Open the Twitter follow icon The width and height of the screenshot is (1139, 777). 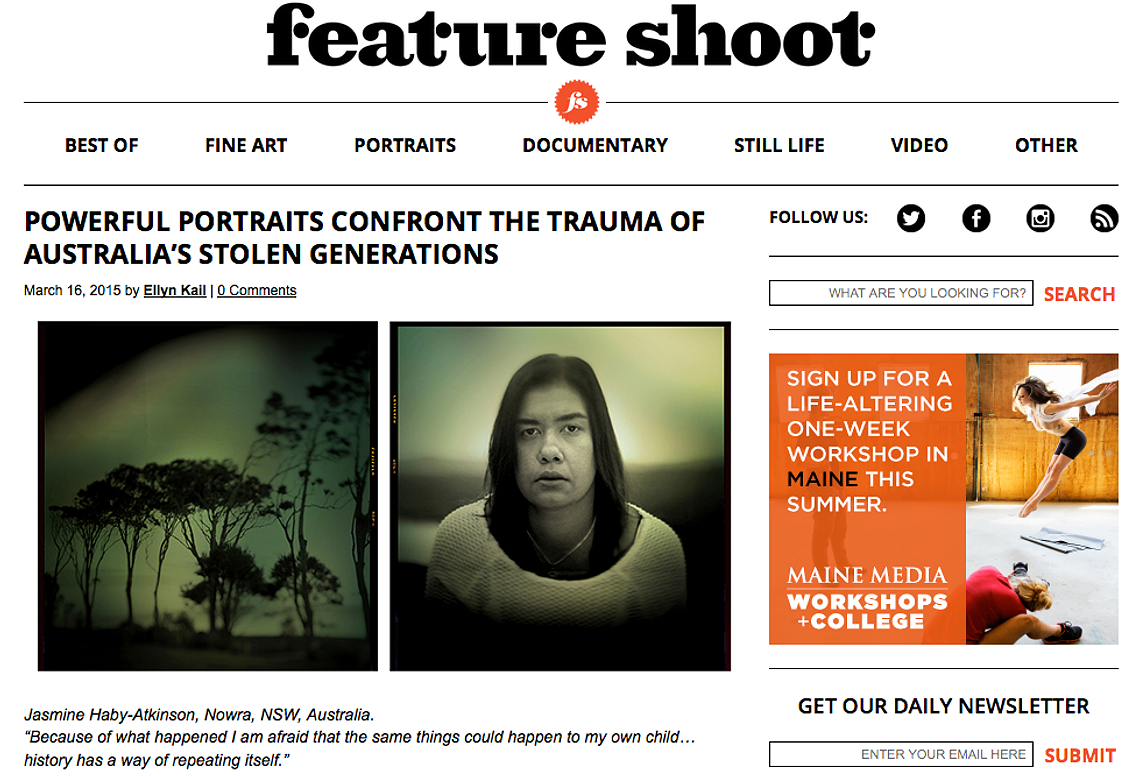(910, 218)
